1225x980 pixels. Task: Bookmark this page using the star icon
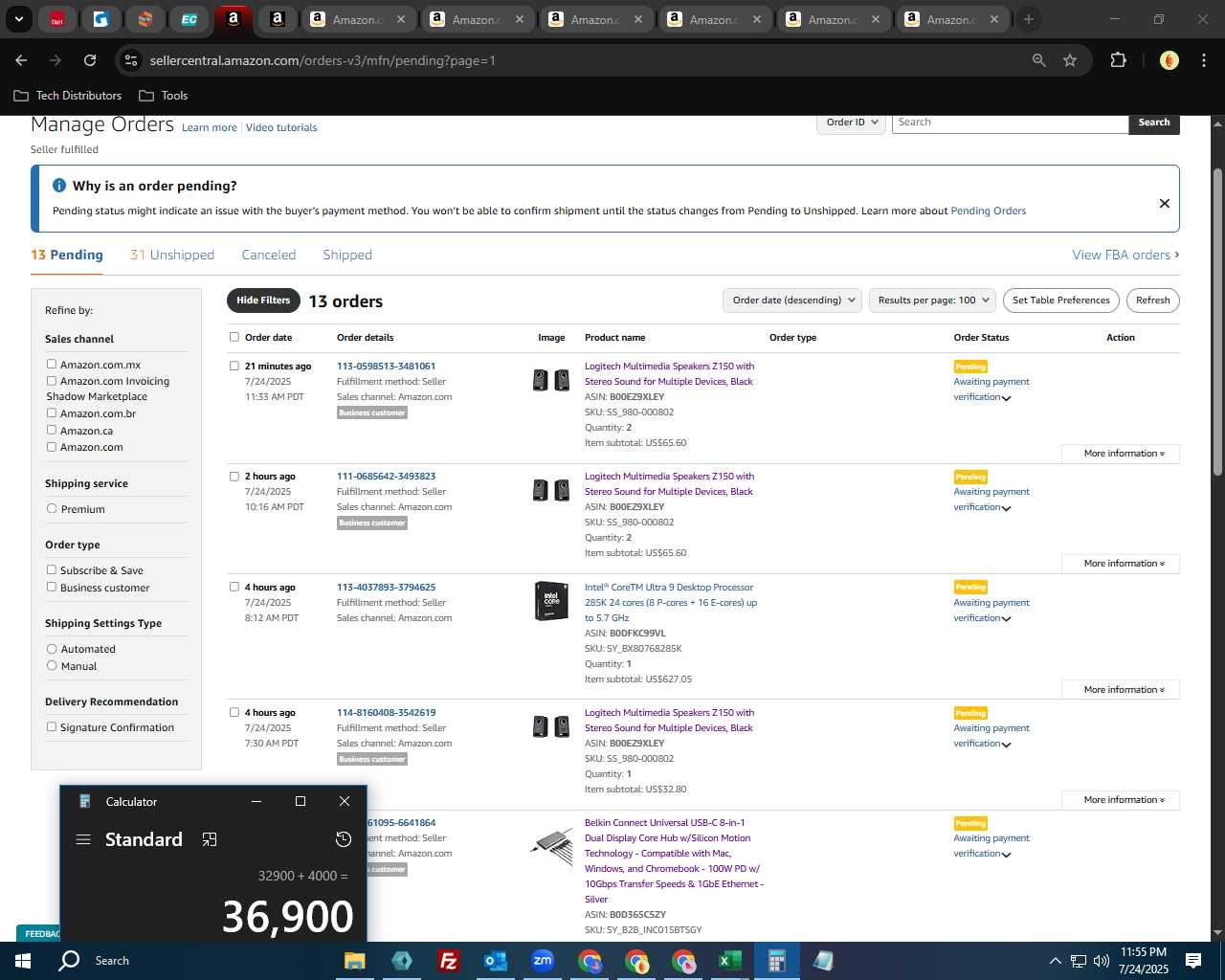pyautogui.click(x=1070, y=60)
